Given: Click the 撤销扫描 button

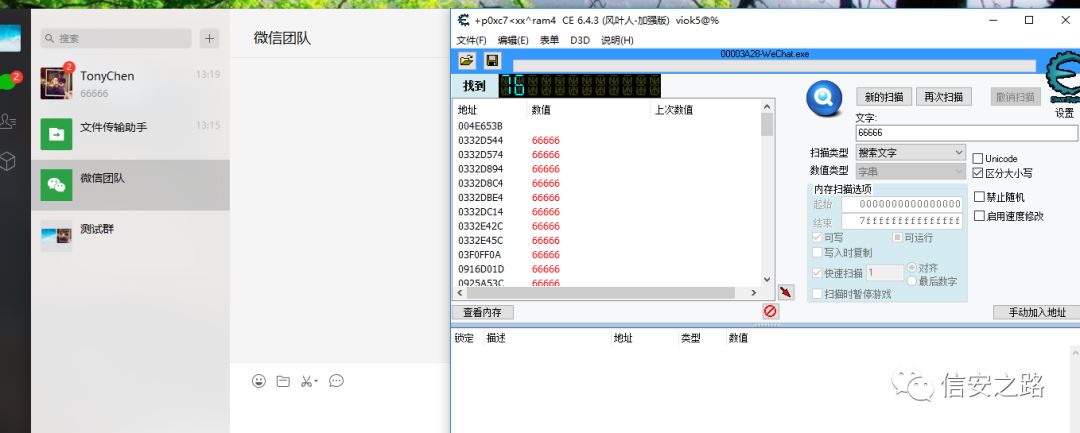Looking at the screenshot, I should click(1015, 96).
